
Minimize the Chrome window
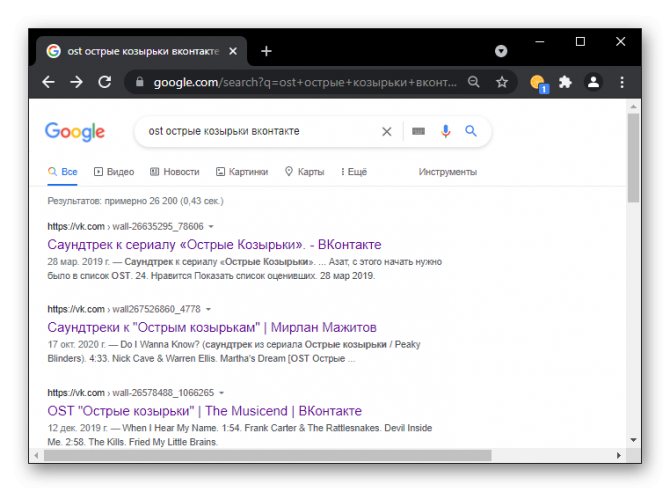(540, 42)
